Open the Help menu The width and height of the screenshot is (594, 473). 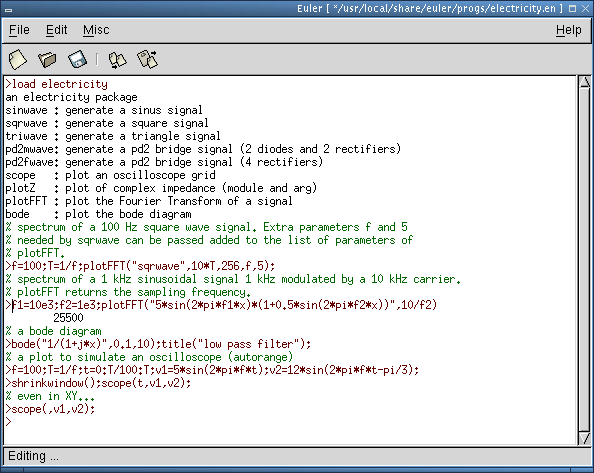coord(569,30)
